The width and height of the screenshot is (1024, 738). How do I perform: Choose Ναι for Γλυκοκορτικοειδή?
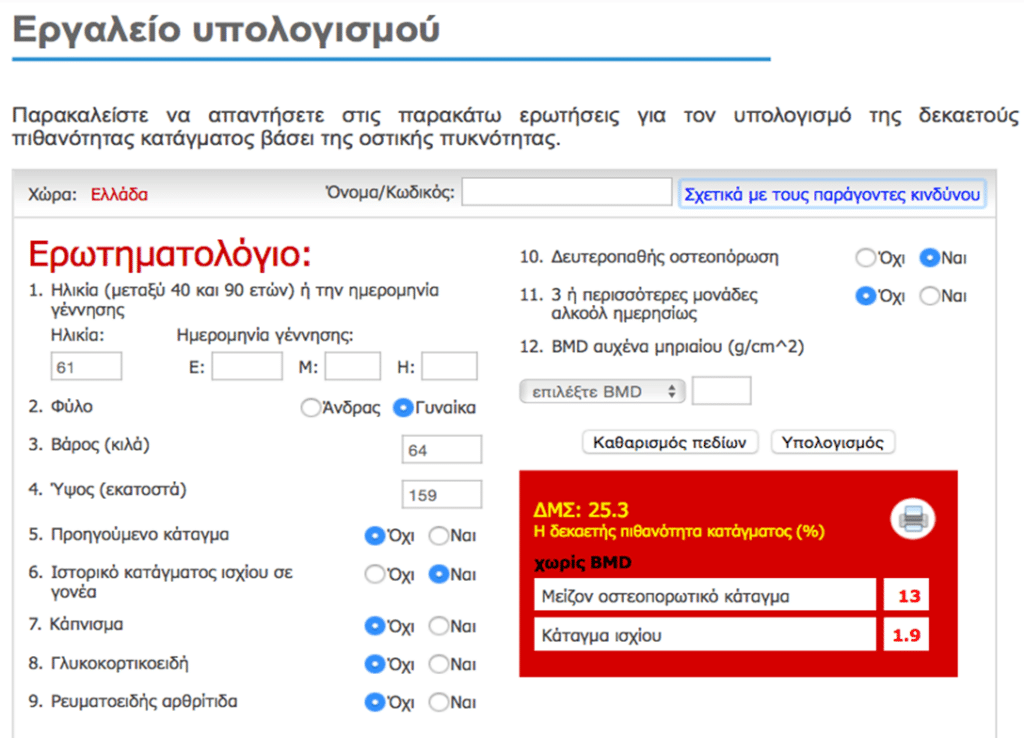[x=439, y=664]
